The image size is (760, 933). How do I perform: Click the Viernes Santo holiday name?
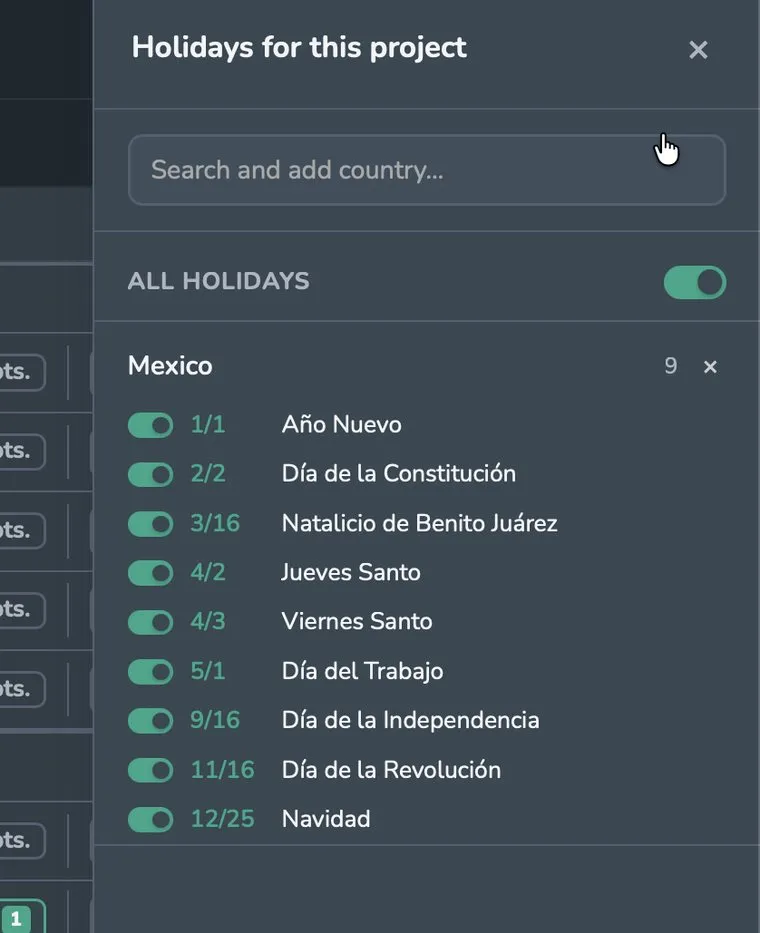(357, 621)
